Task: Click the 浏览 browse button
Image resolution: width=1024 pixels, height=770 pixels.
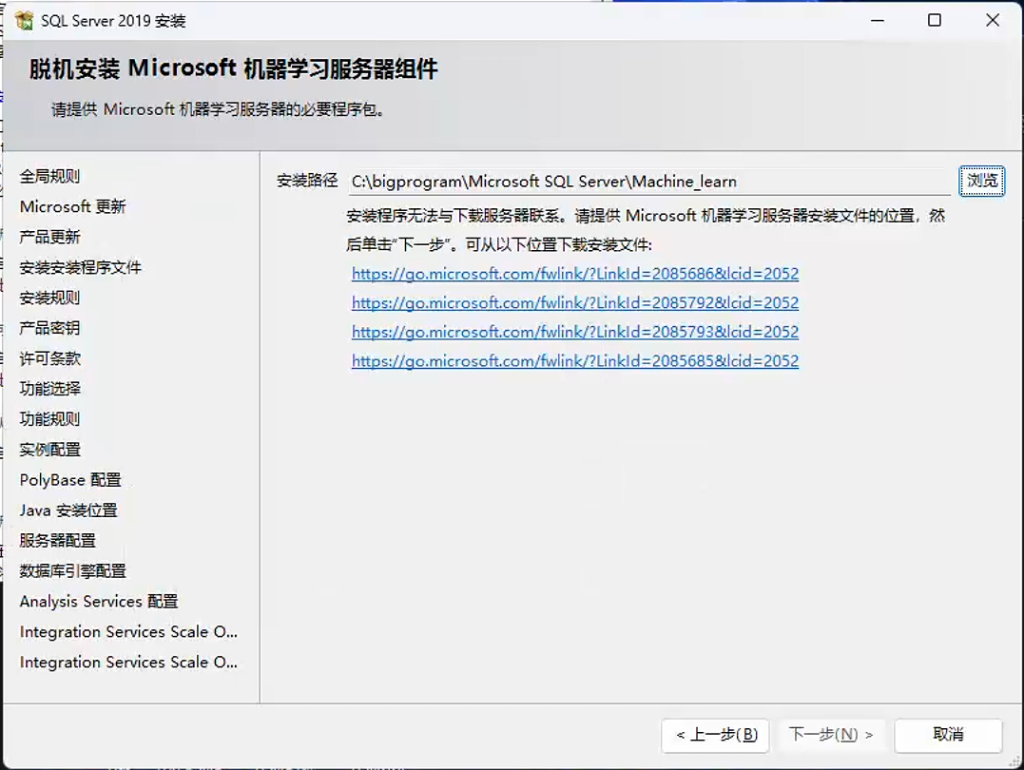Action: pos(982,180)
